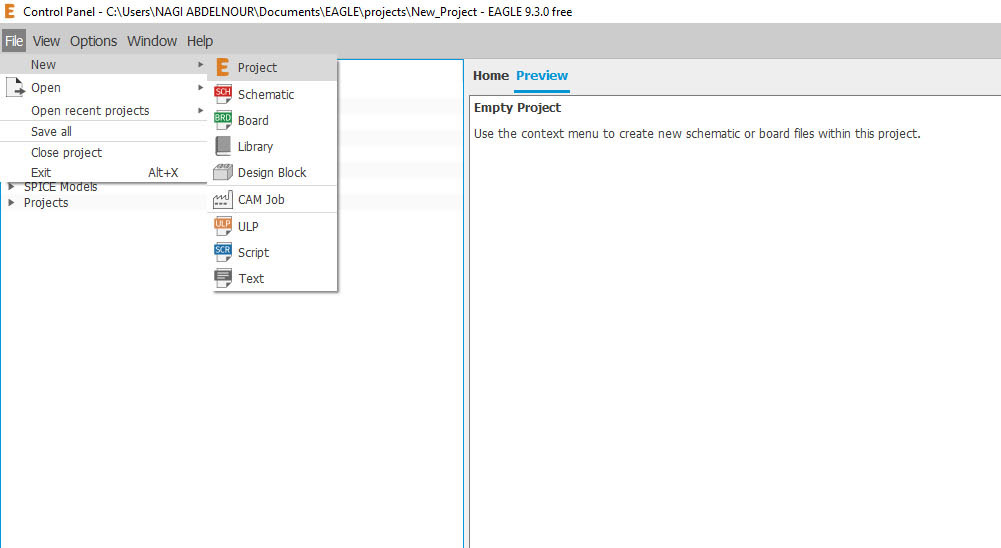The image size is (1001, 548).
Task: Create a new CAM Job
Action: pos(273,199)
